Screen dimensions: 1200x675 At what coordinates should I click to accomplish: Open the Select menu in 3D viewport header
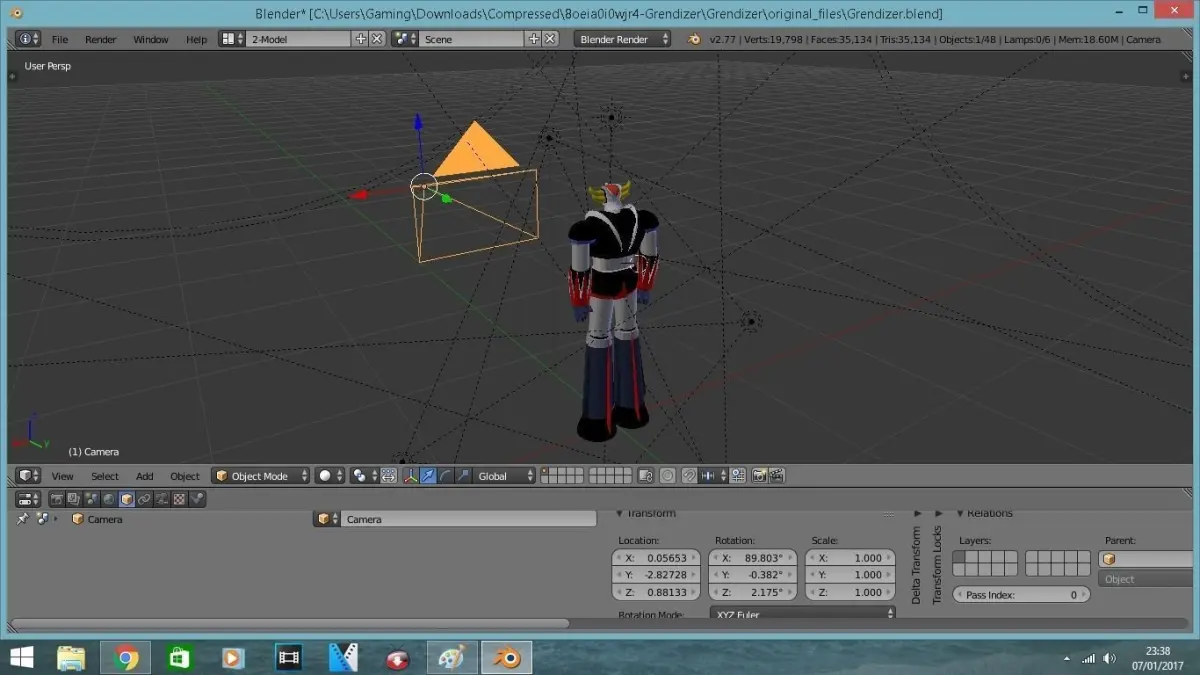pos(105,476)
